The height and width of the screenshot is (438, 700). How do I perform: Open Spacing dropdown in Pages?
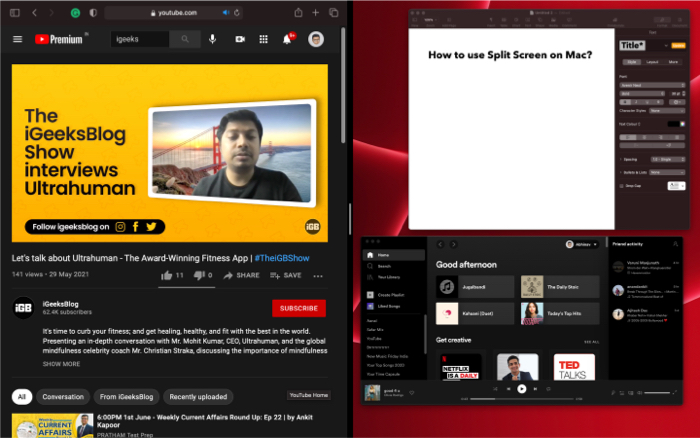pyautogui.click(x=668, y=159)
